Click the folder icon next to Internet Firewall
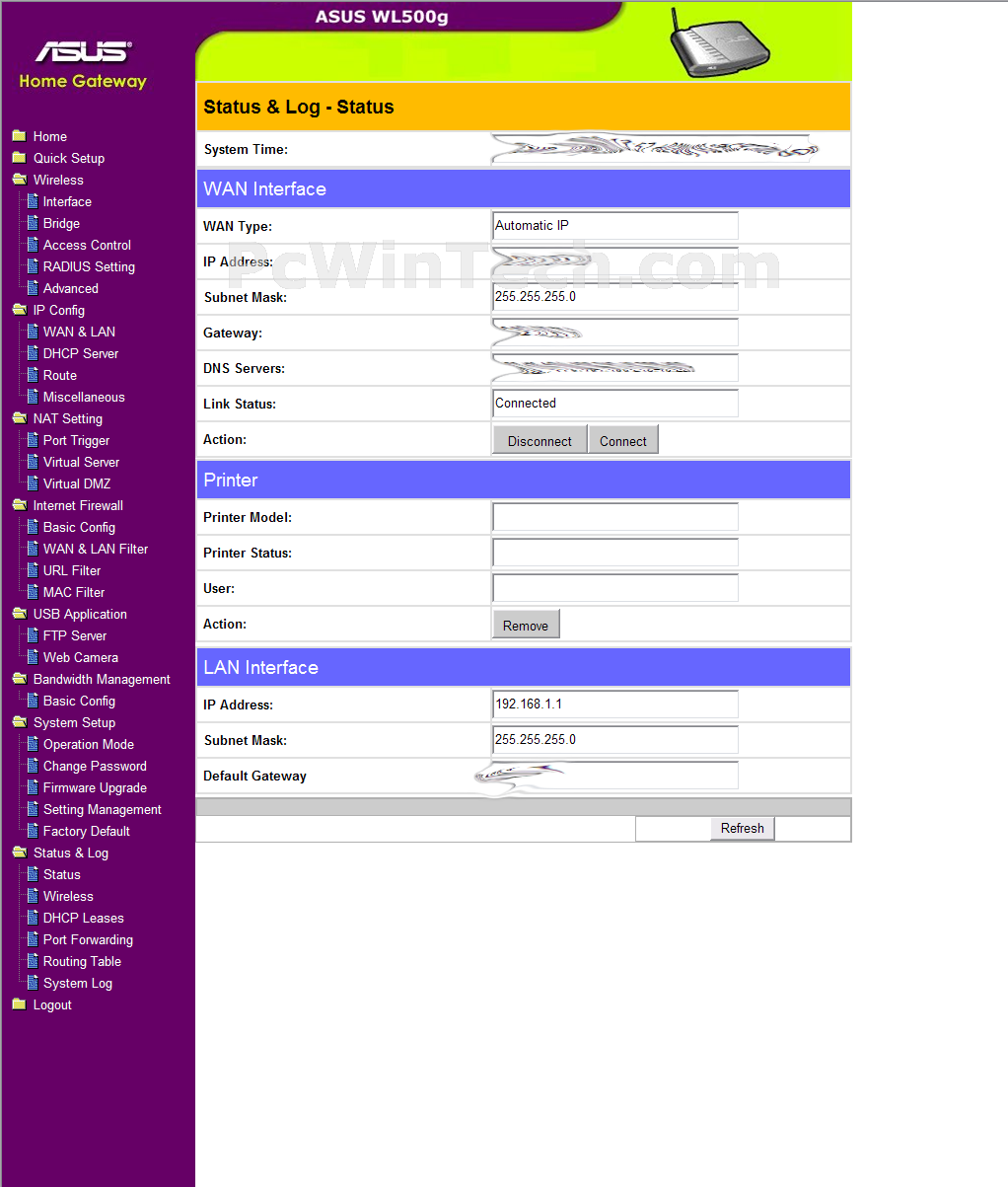Image resolution: width=1008 pixels, height=1187 pixels. 19,505
